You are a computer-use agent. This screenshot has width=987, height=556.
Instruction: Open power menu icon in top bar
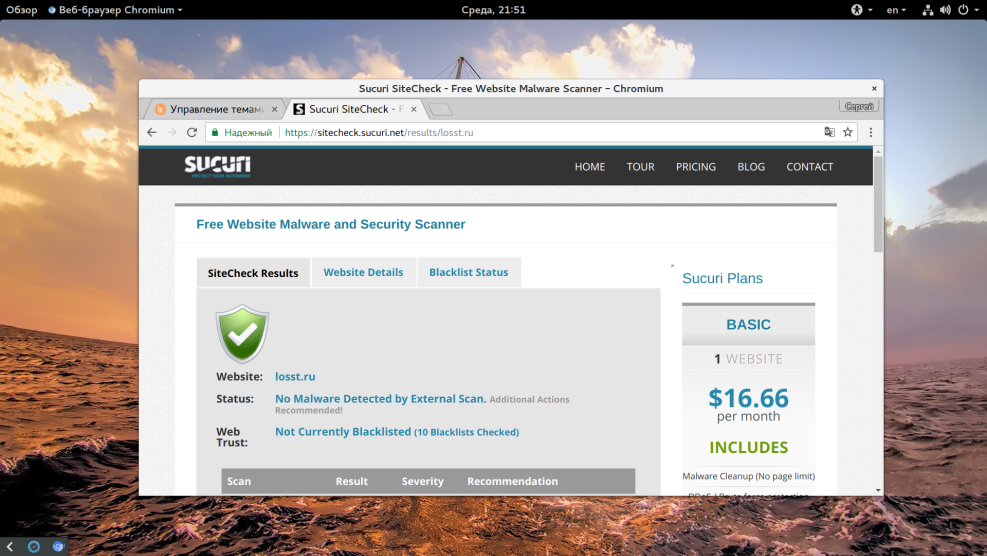964,9
